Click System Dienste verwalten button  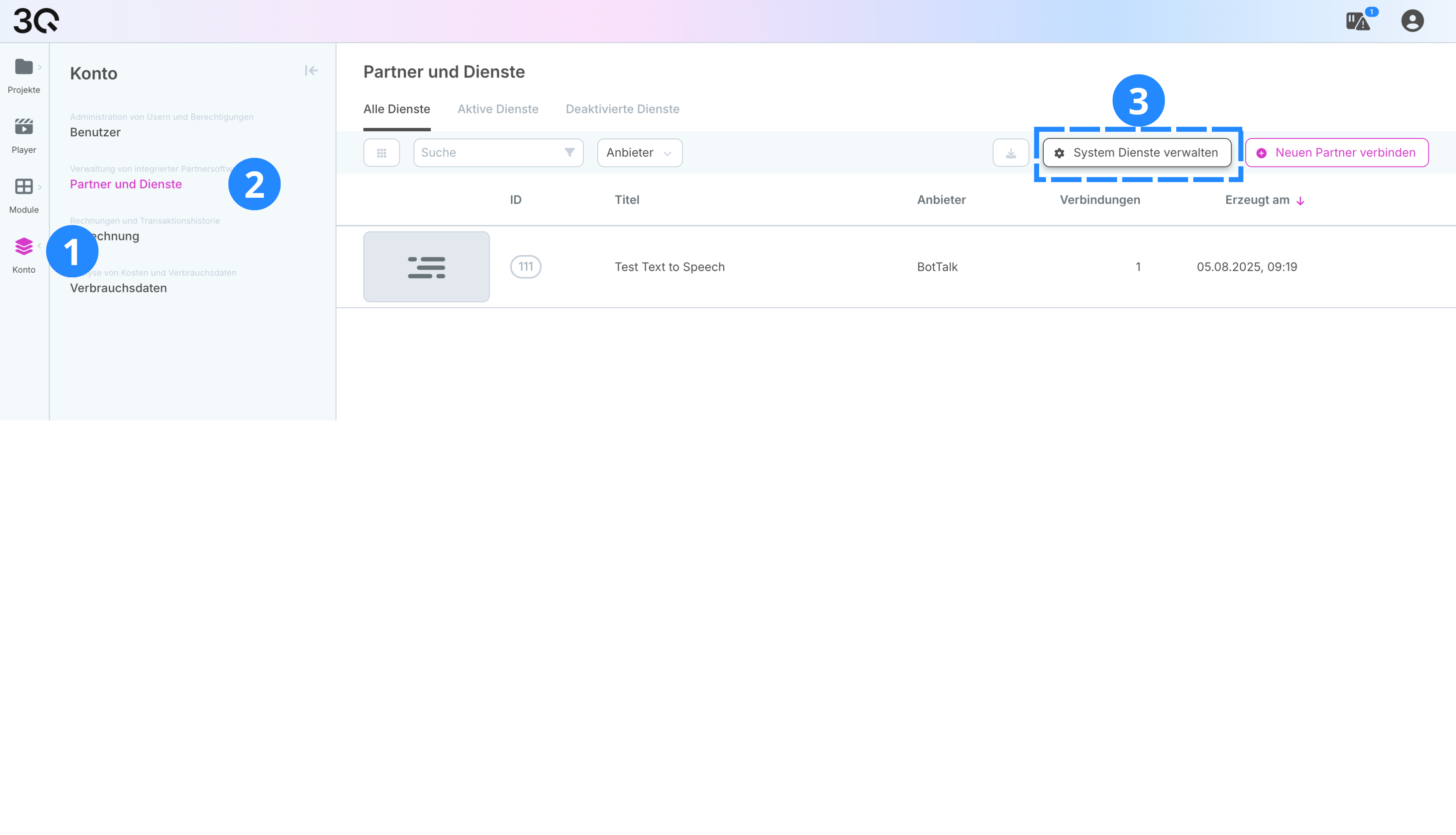[1137, 153]
